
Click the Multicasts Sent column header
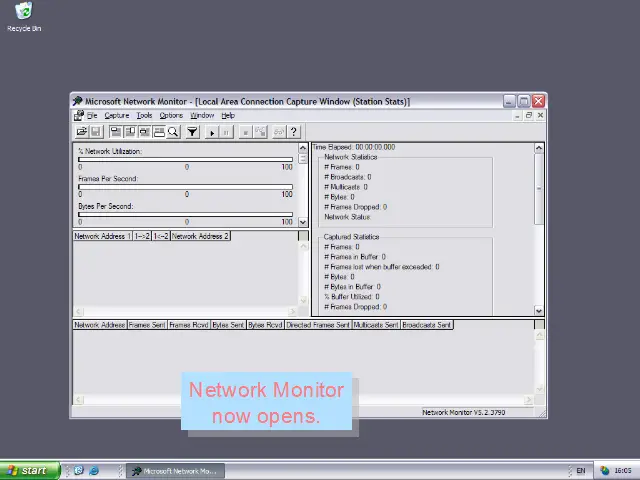point(376,325)
